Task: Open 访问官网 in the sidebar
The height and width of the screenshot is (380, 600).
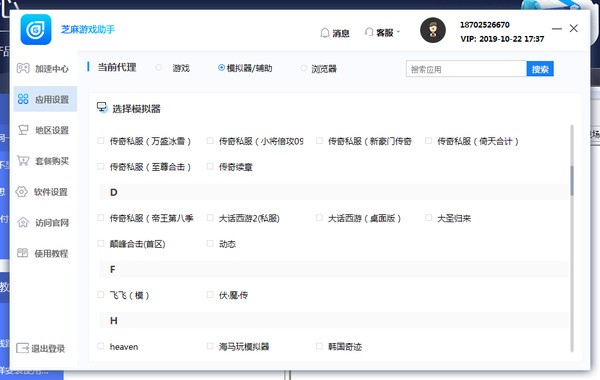Action: 43,223
